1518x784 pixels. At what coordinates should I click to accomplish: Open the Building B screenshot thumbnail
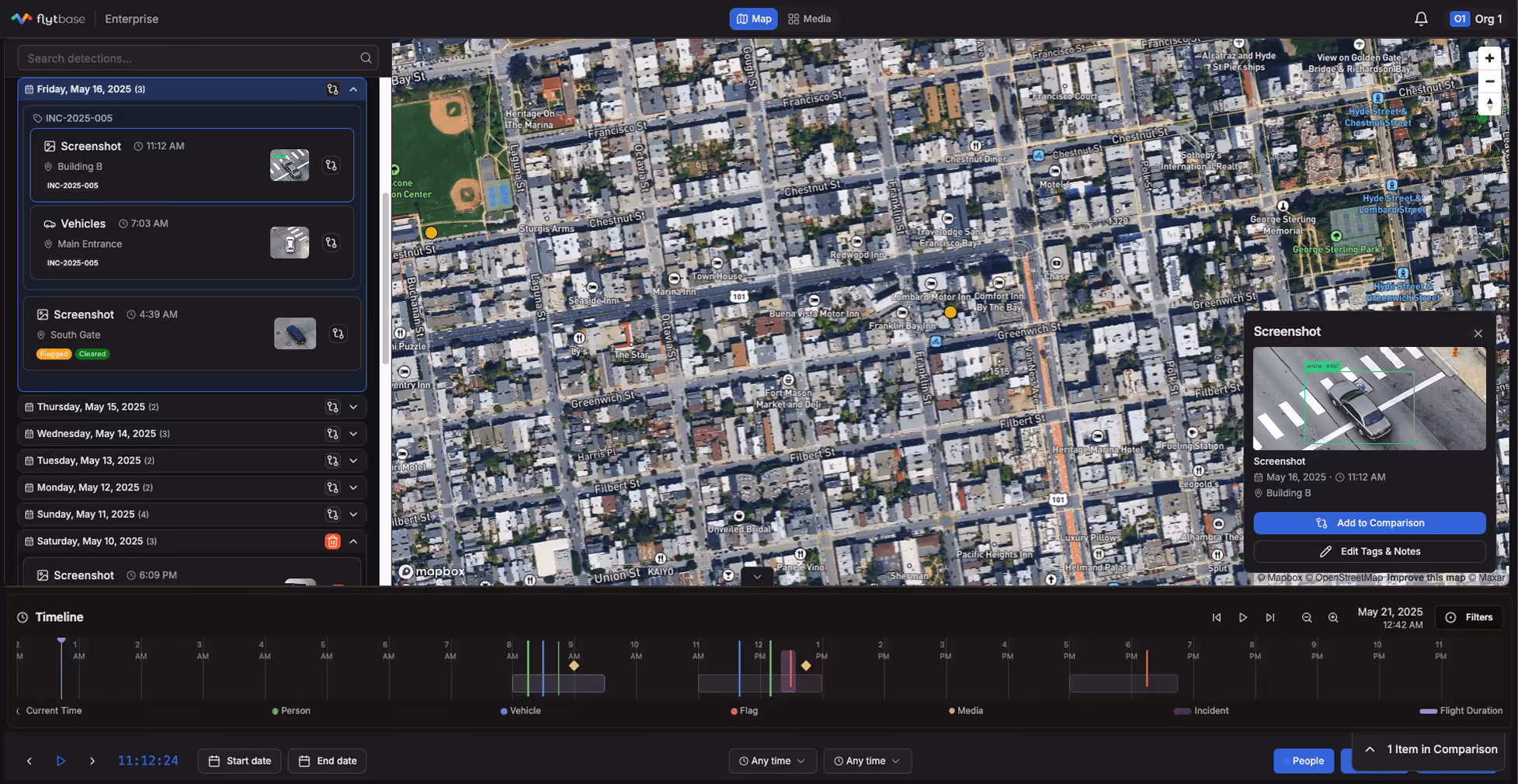pyautogui.click(x=290, y=165)
